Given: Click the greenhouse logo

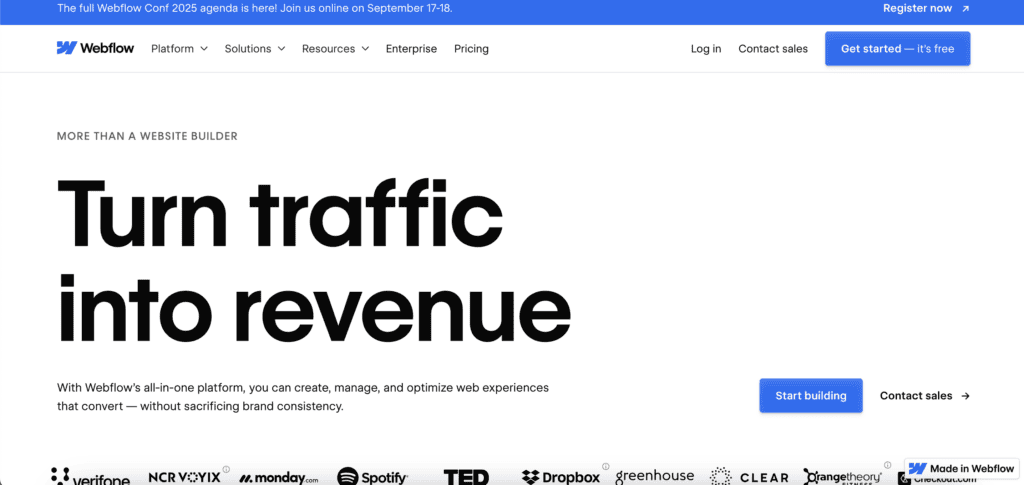Looking at the screenshot, I should click(654, 477).
